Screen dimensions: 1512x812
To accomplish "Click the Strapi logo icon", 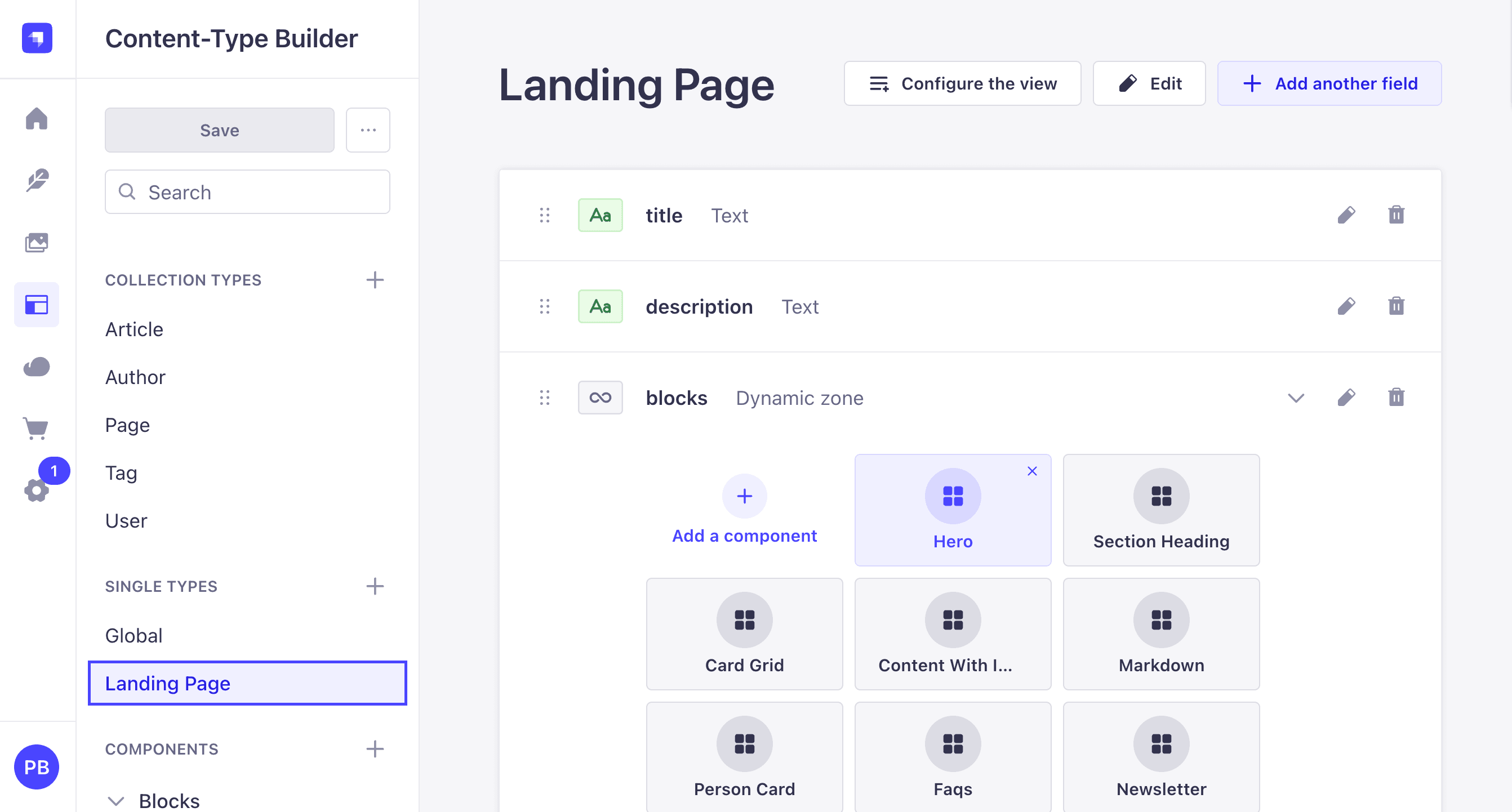I will point(37,38).
